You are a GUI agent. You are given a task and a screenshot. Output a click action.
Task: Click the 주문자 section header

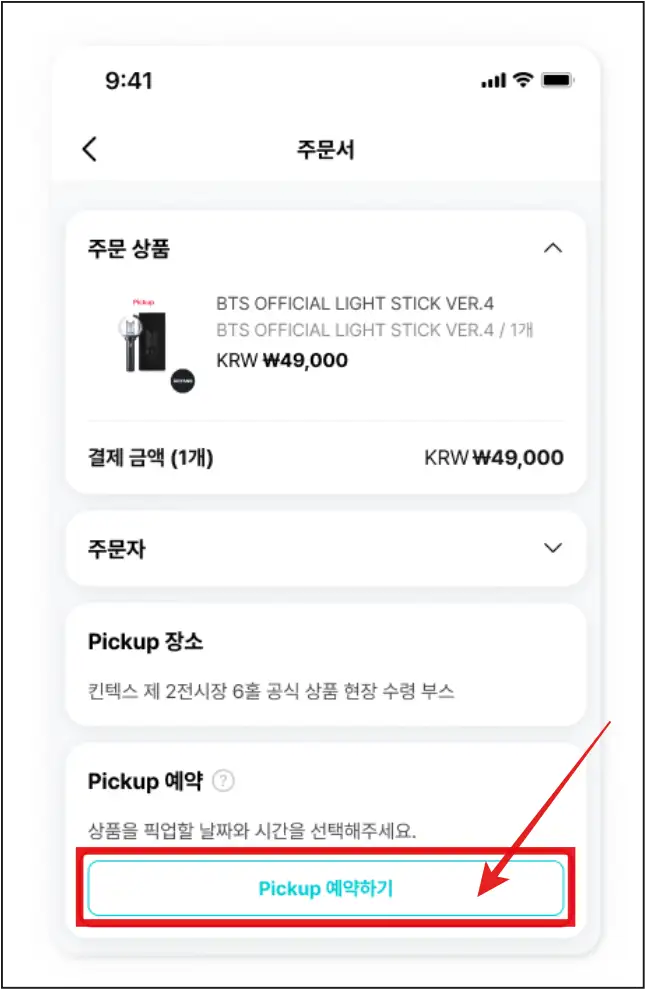(116, 549)
